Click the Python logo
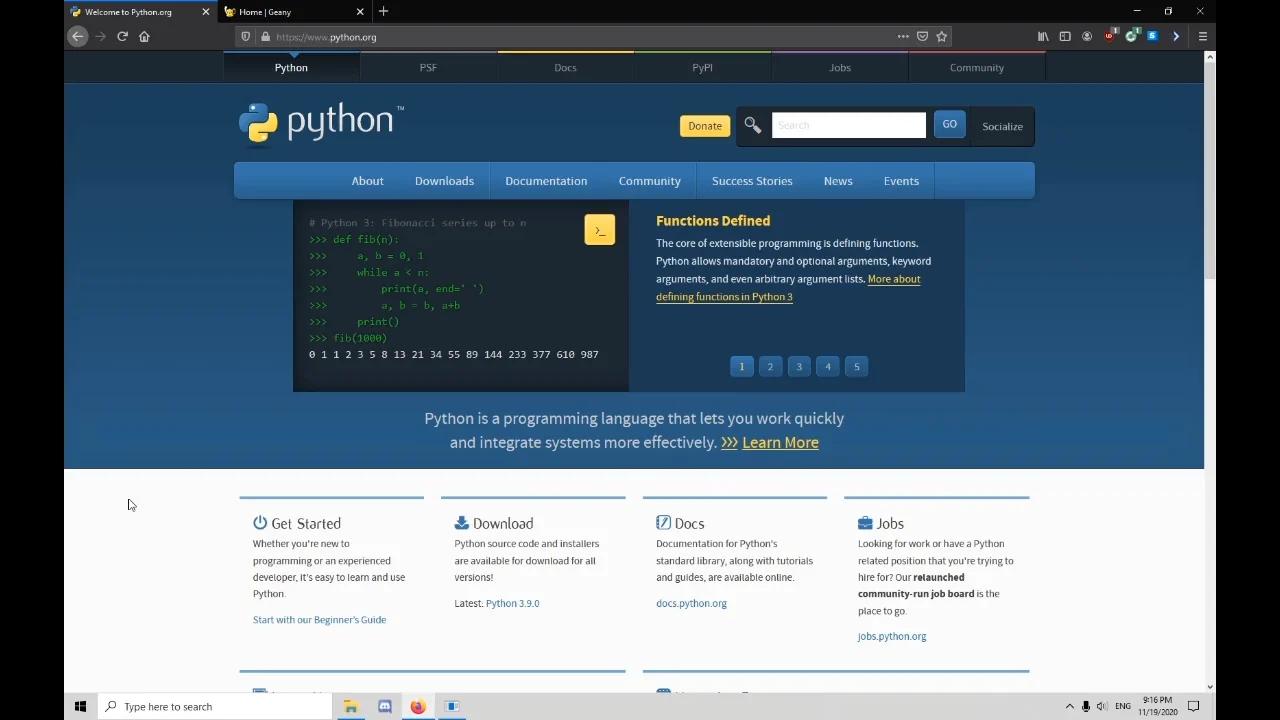This screenshot has width=1280, height=720. pos(258,122)
